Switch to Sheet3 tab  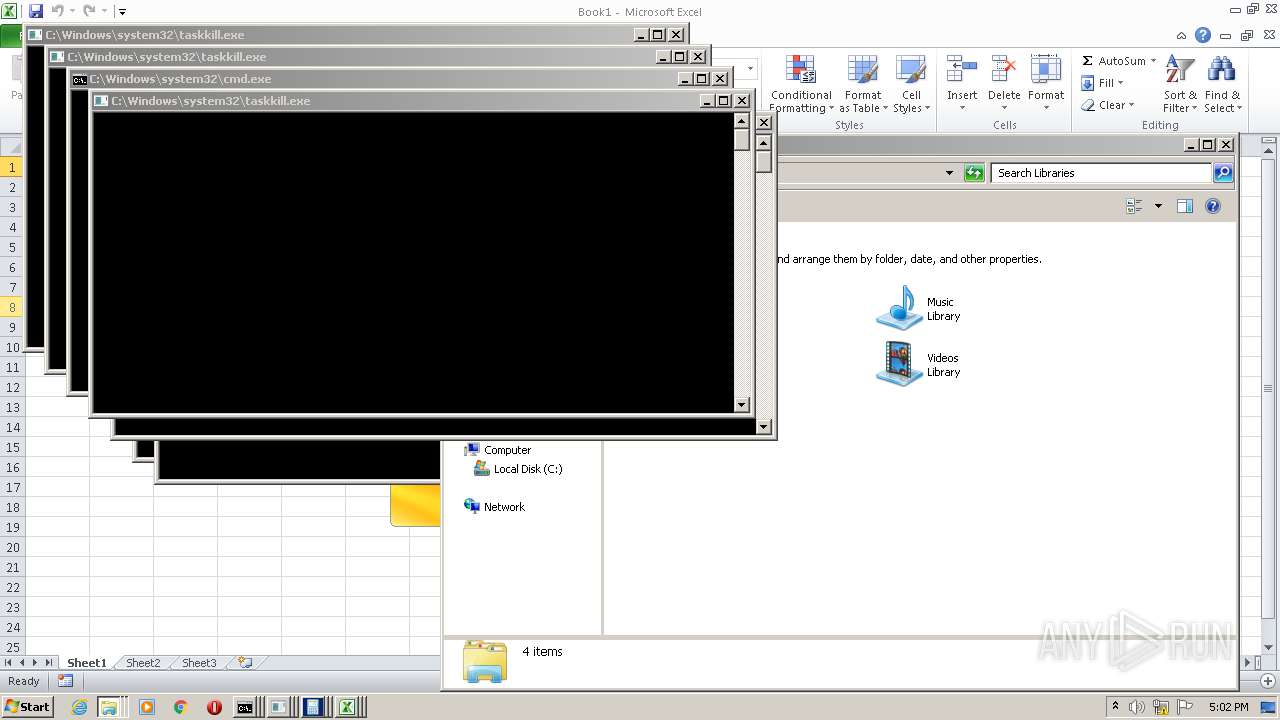(198, 663)
